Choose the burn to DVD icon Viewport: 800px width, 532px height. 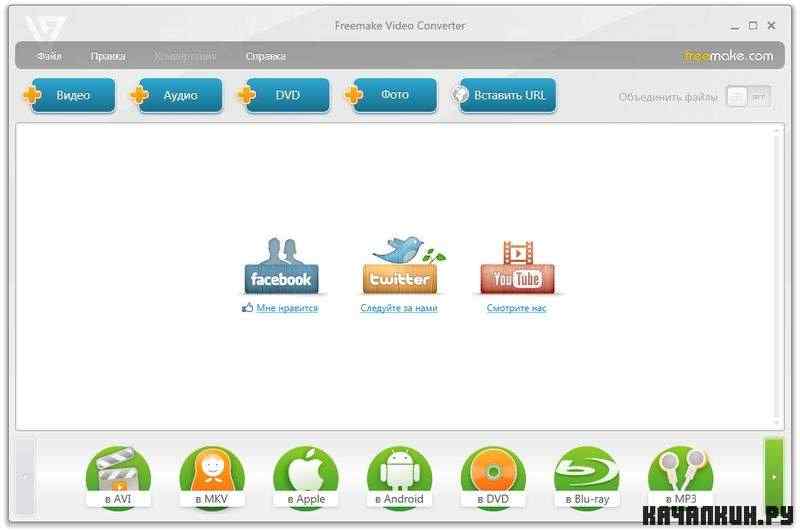point(493,476)
